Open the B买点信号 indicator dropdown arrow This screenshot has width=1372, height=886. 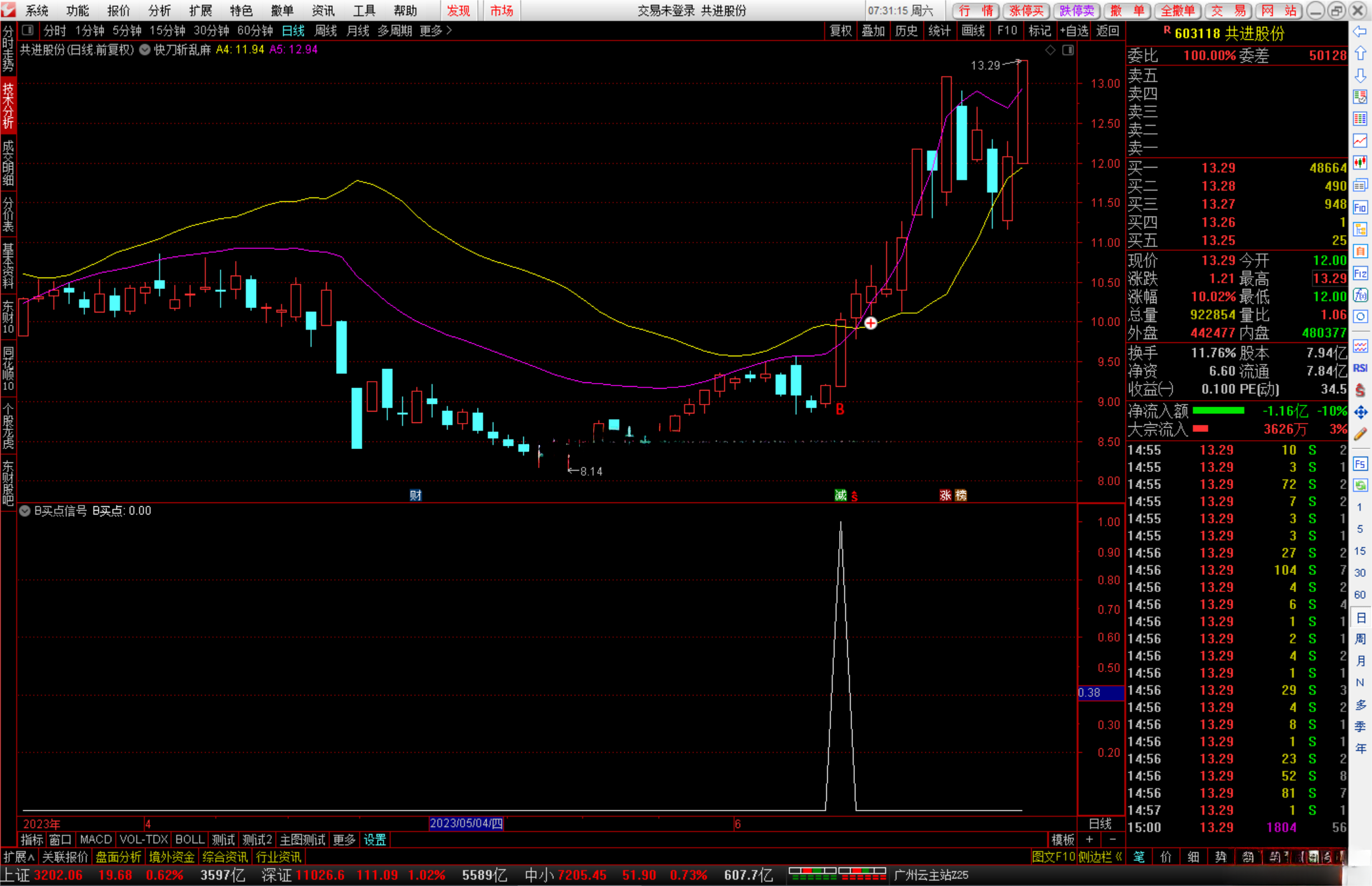pos(25,511)
